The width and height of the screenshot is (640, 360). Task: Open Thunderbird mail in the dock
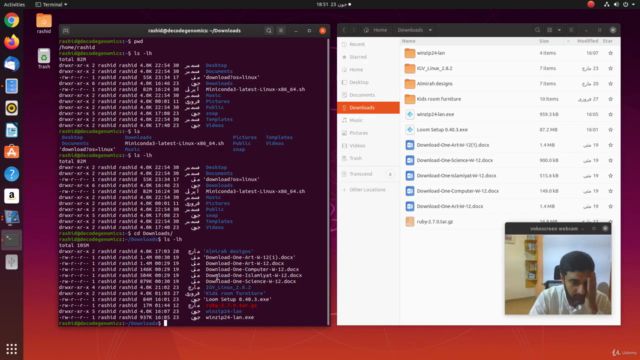[11, 64]
